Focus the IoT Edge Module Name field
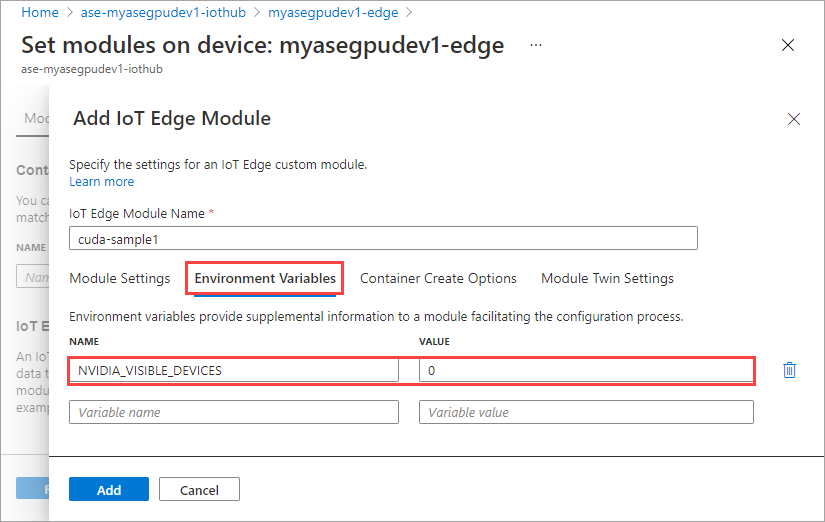 383,238
